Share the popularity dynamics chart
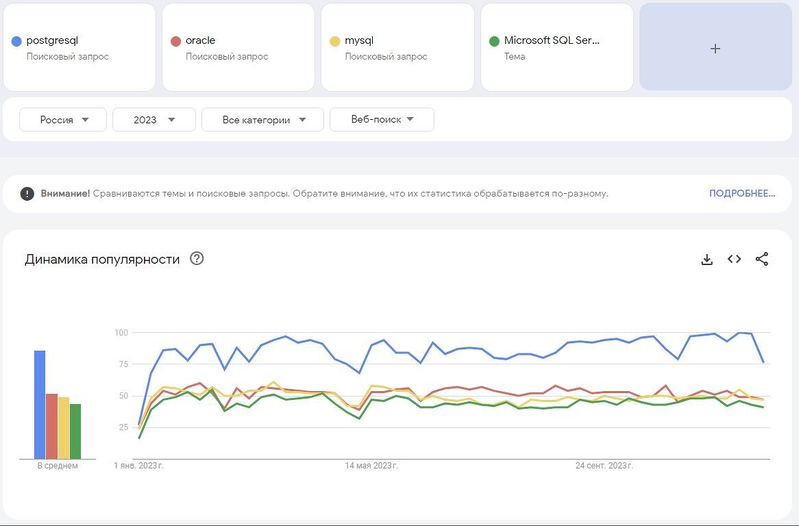 [762, 259]
